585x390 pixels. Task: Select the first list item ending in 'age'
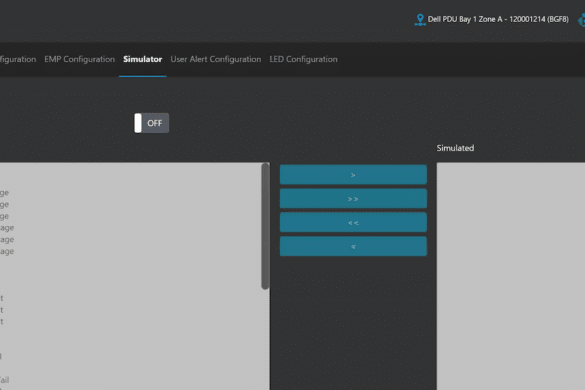(7, 228)
